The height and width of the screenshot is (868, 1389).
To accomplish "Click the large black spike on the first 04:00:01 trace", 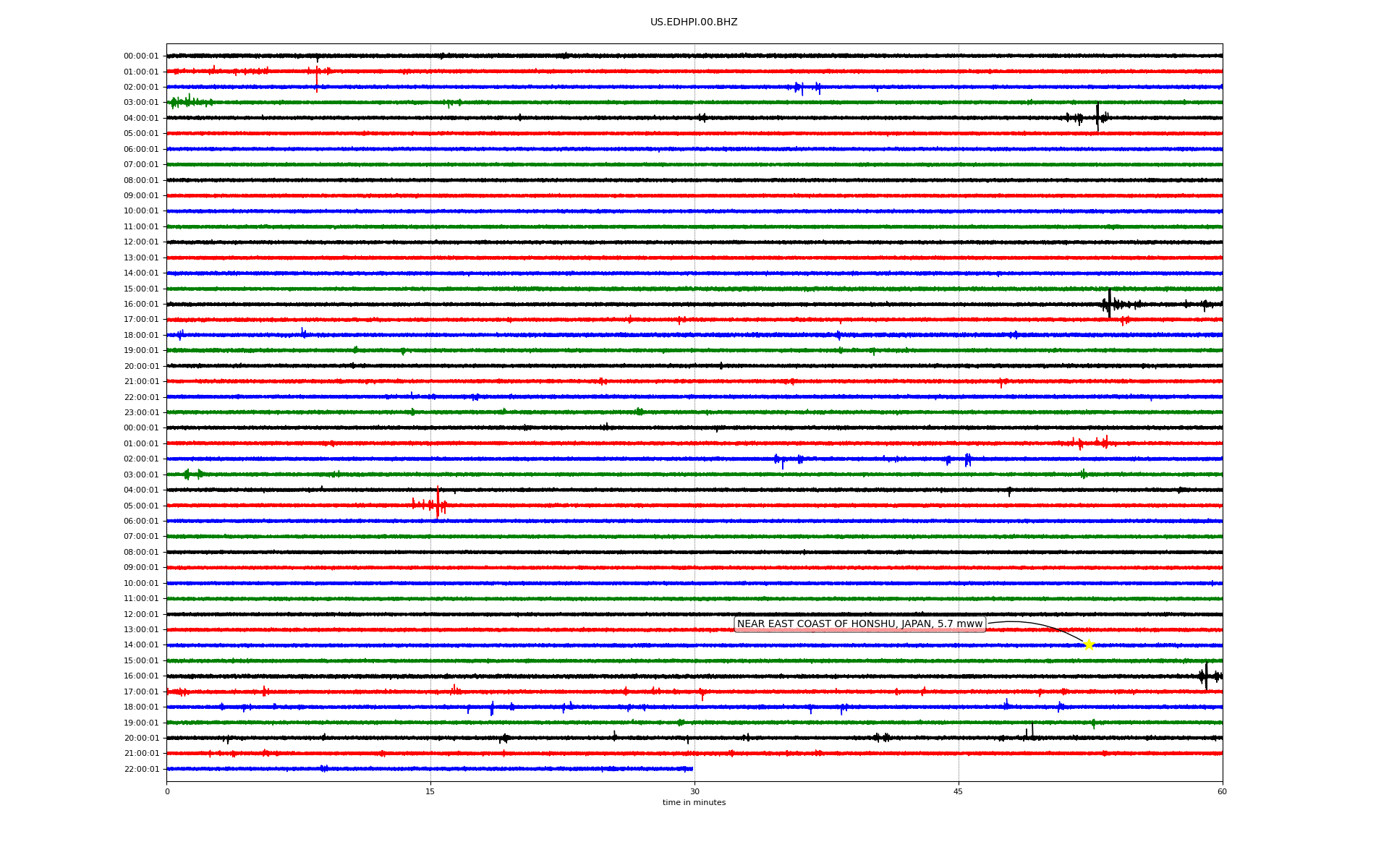I will tap(1097, 117).
